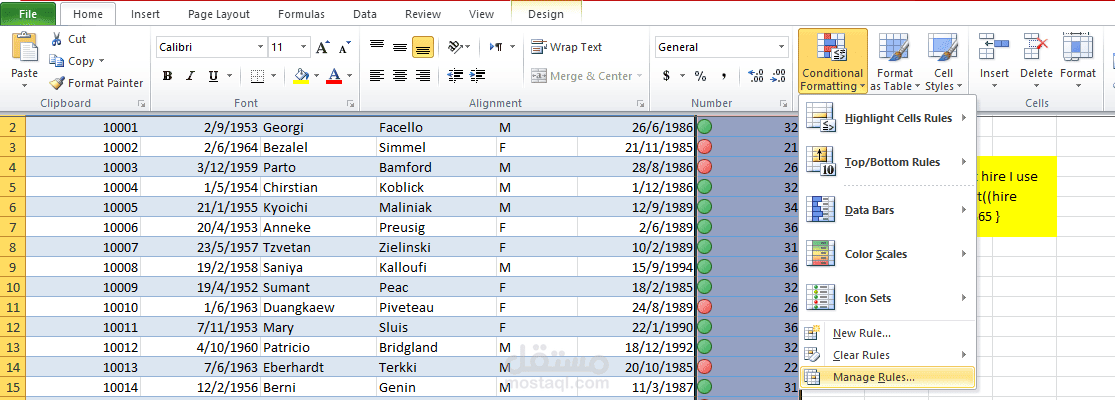Toggle Italic formatting
1115x400 pixels.
[190, 76]
